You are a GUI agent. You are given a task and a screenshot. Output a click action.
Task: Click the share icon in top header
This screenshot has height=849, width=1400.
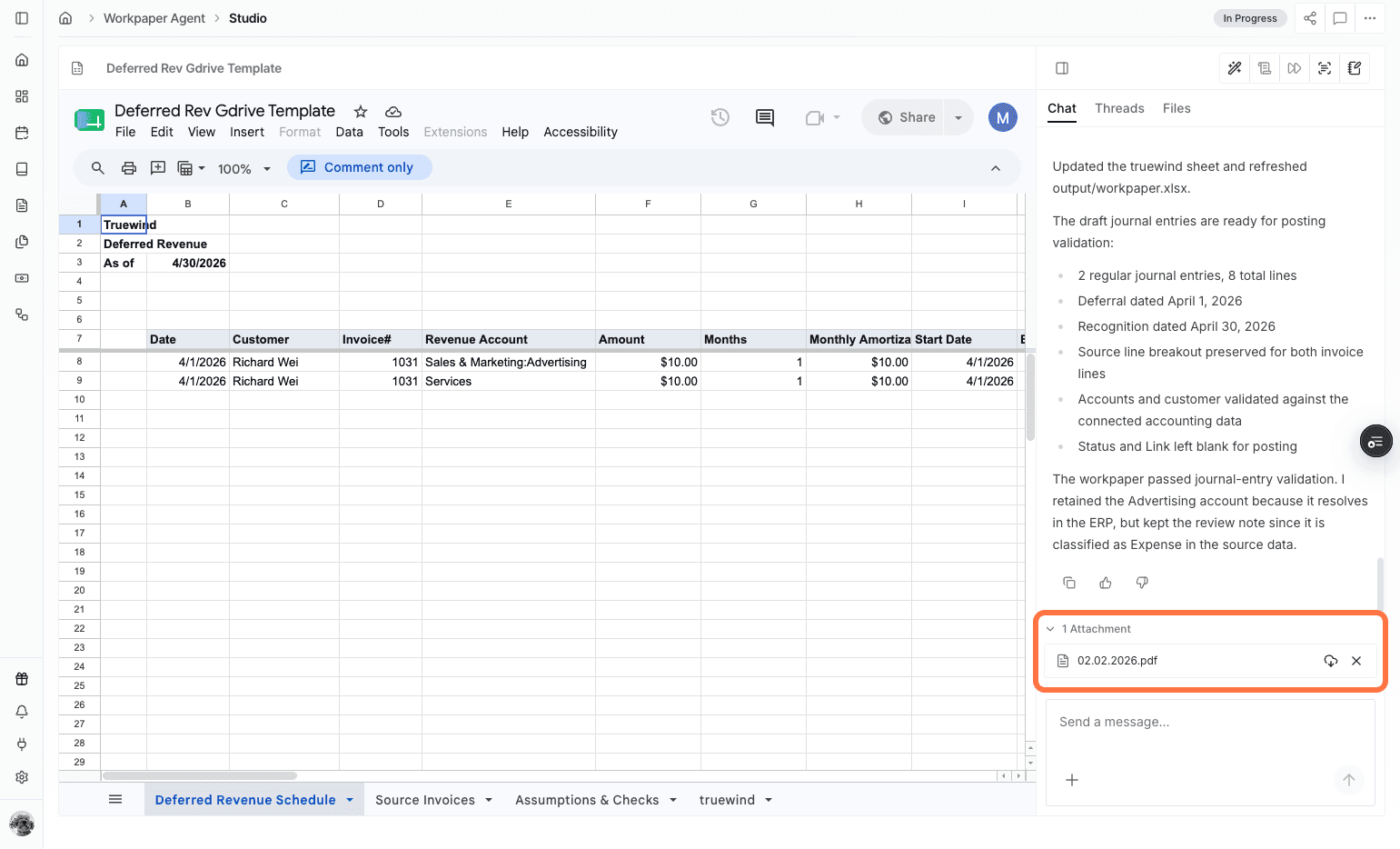tap(1310, 18)
